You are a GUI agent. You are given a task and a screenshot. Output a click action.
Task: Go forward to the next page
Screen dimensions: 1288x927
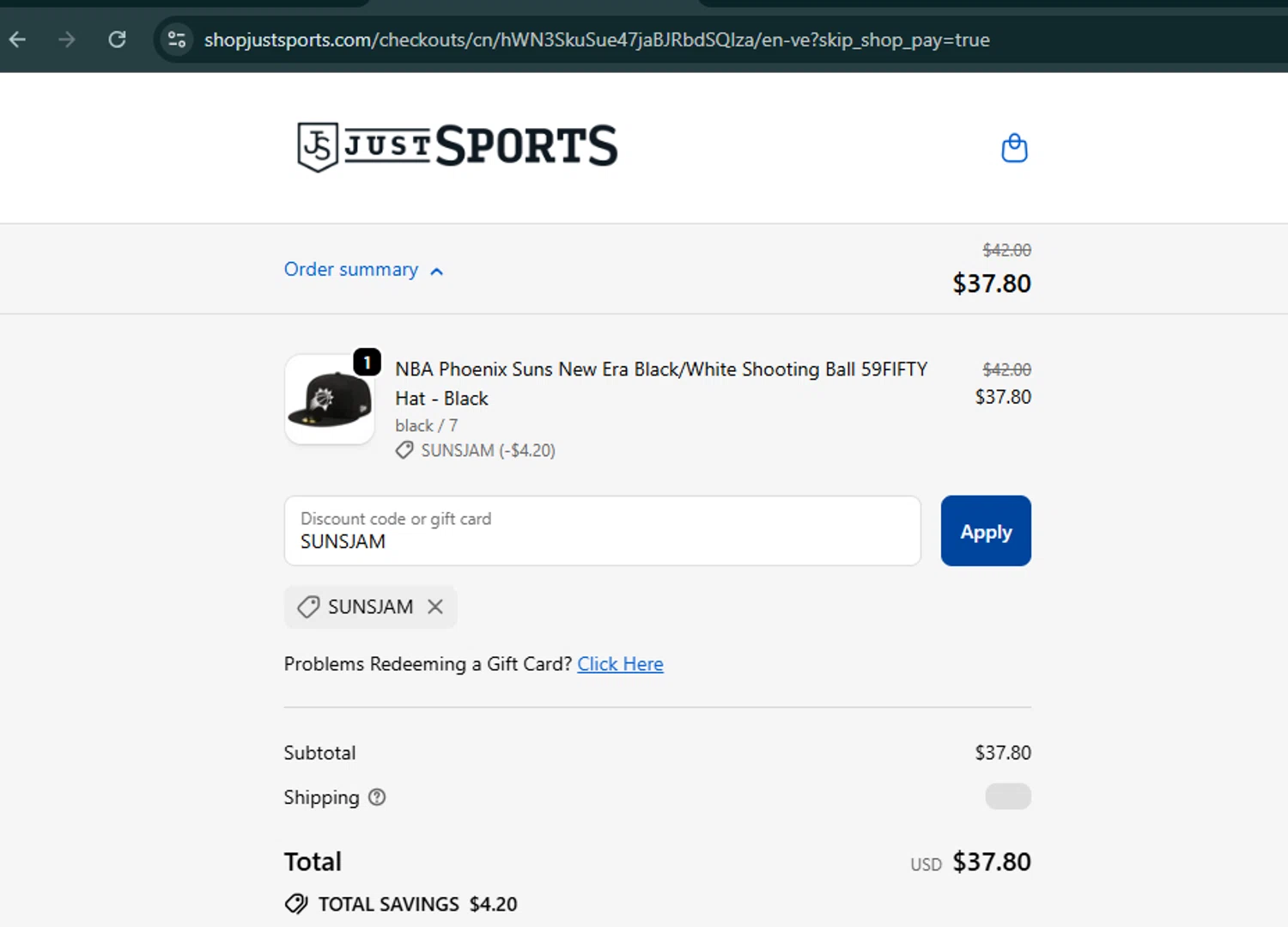(x=67, y=40)
